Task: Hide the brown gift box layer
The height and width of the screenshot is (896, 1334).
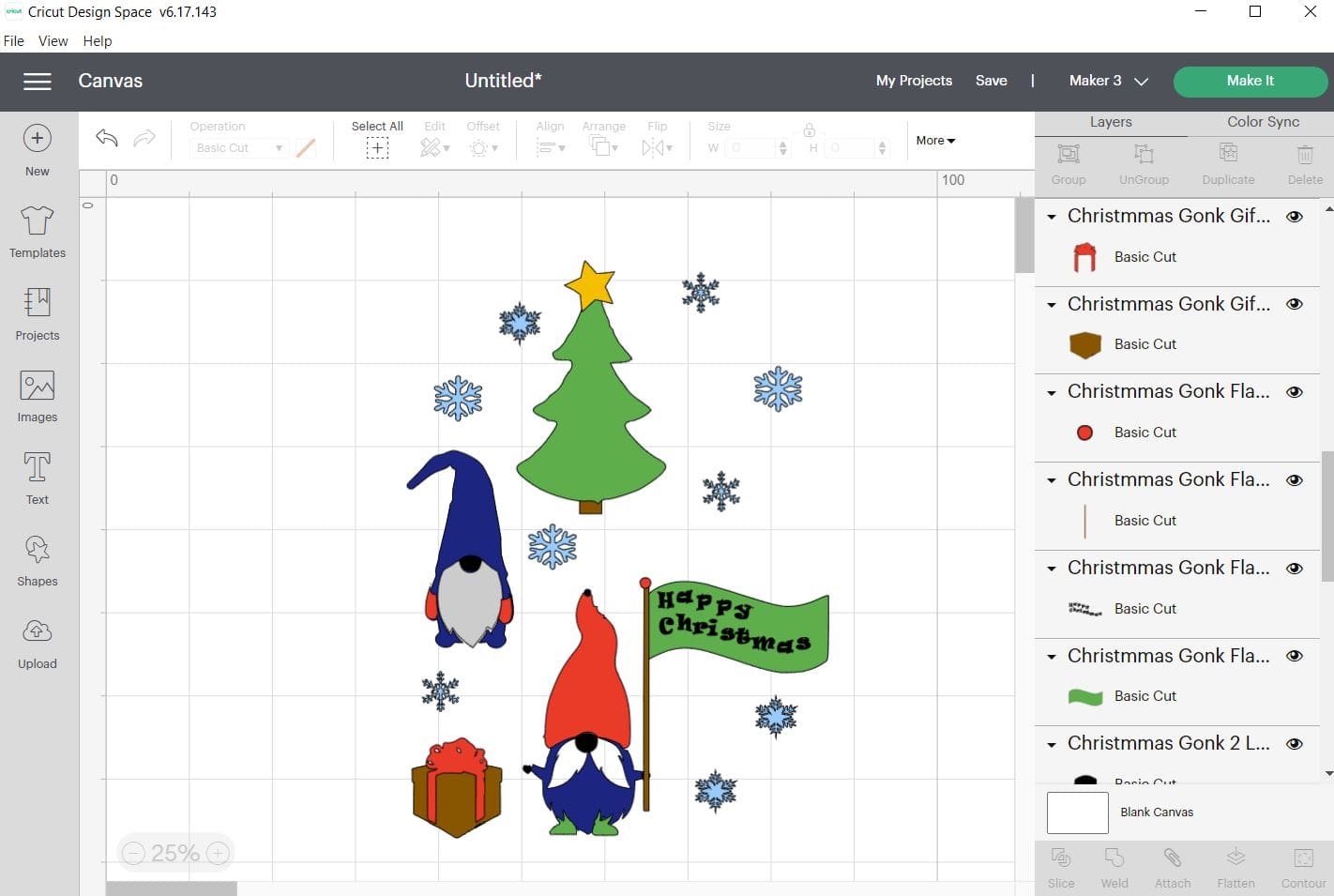Action: 1295,304
